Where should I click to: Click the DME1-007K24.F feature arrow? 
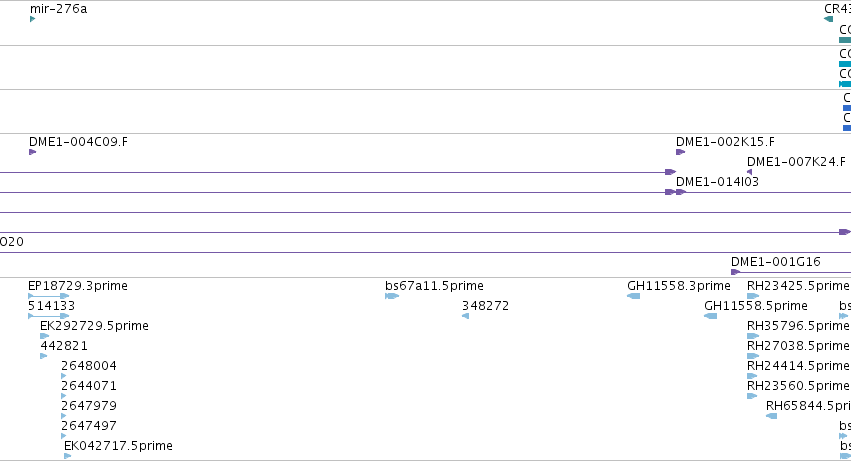[x=750, y=172]
